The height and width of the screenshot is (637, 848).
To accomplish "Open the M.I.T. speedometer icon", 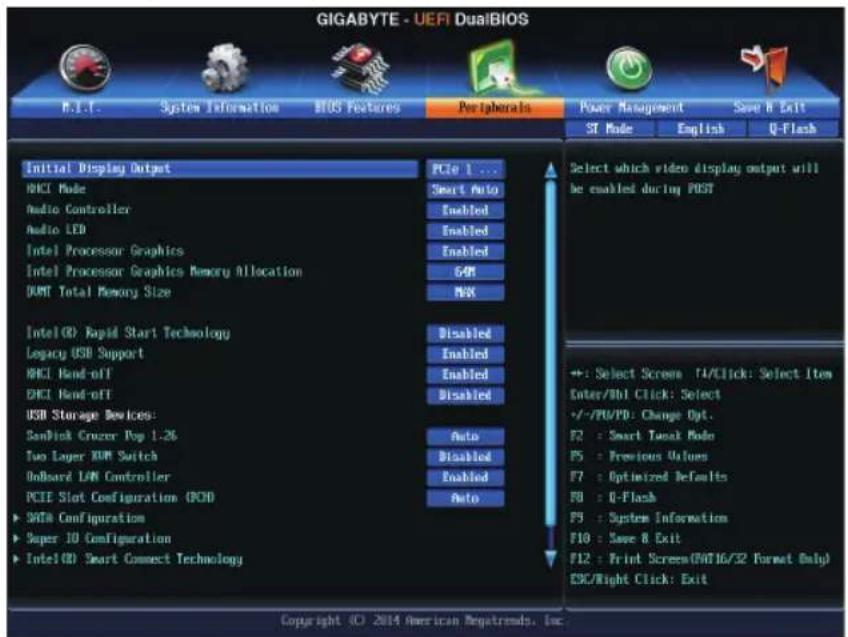I will pyautogui.click(x=85, y=68).
